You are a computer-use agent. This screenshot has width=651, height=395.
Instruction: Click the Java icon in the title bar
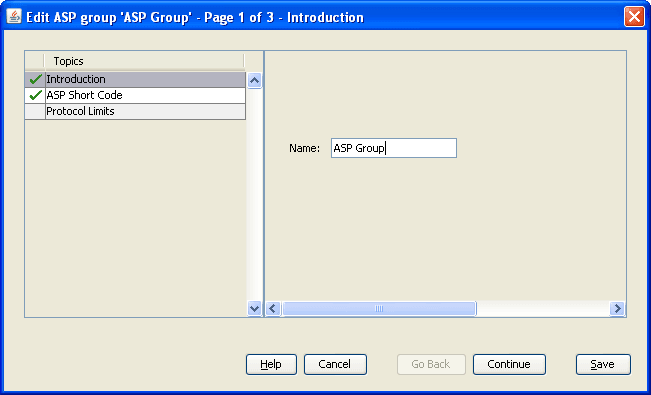14,17
